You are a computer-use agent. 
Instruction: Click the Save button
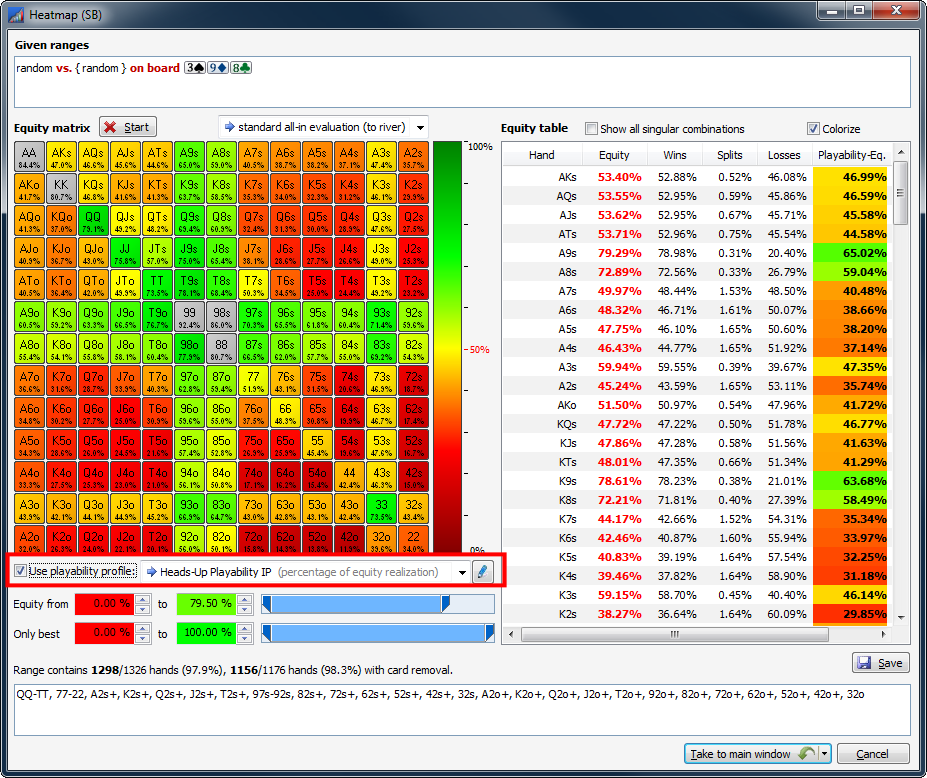(x=880, y=663)
